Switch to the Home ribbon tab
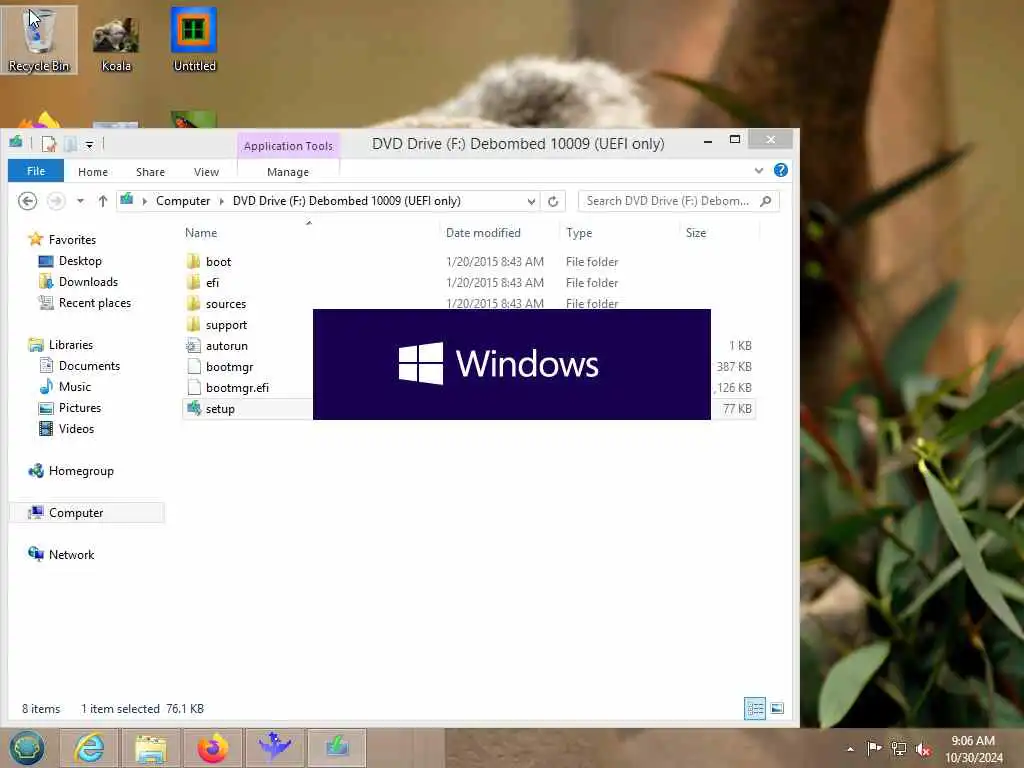The height and width of the screenshot is (768, 1024). [x=93, y=172]
